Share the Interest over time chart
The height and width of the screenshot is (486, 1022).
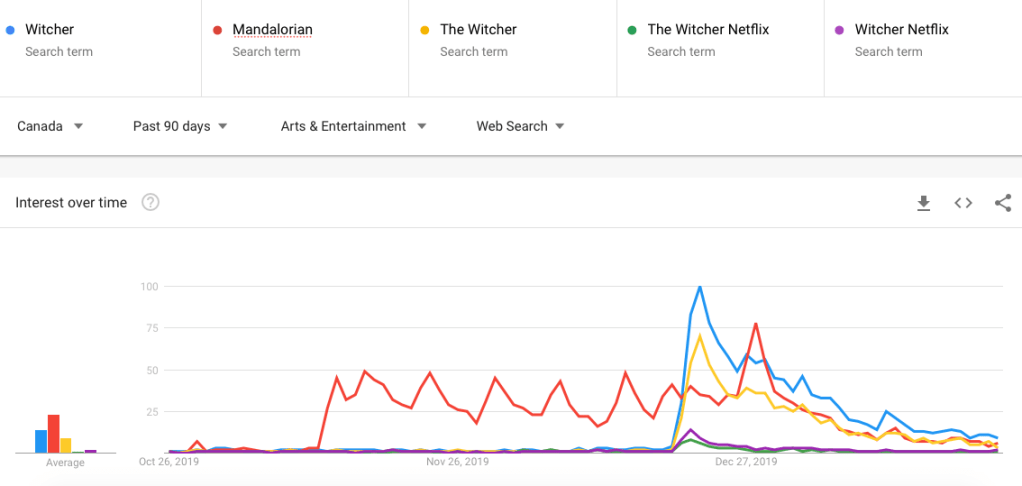(x=1002, y=203)
